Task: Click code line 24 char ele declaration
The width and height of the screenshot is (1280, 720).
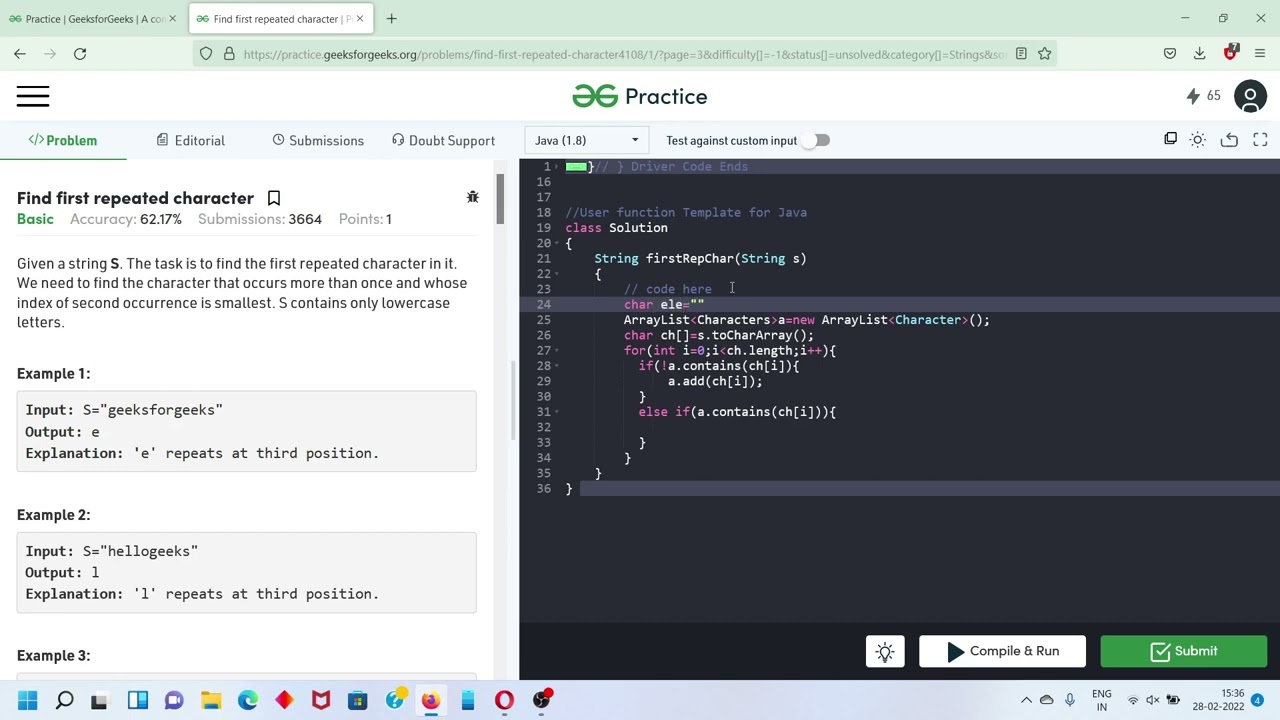Action: pos(664,304)
